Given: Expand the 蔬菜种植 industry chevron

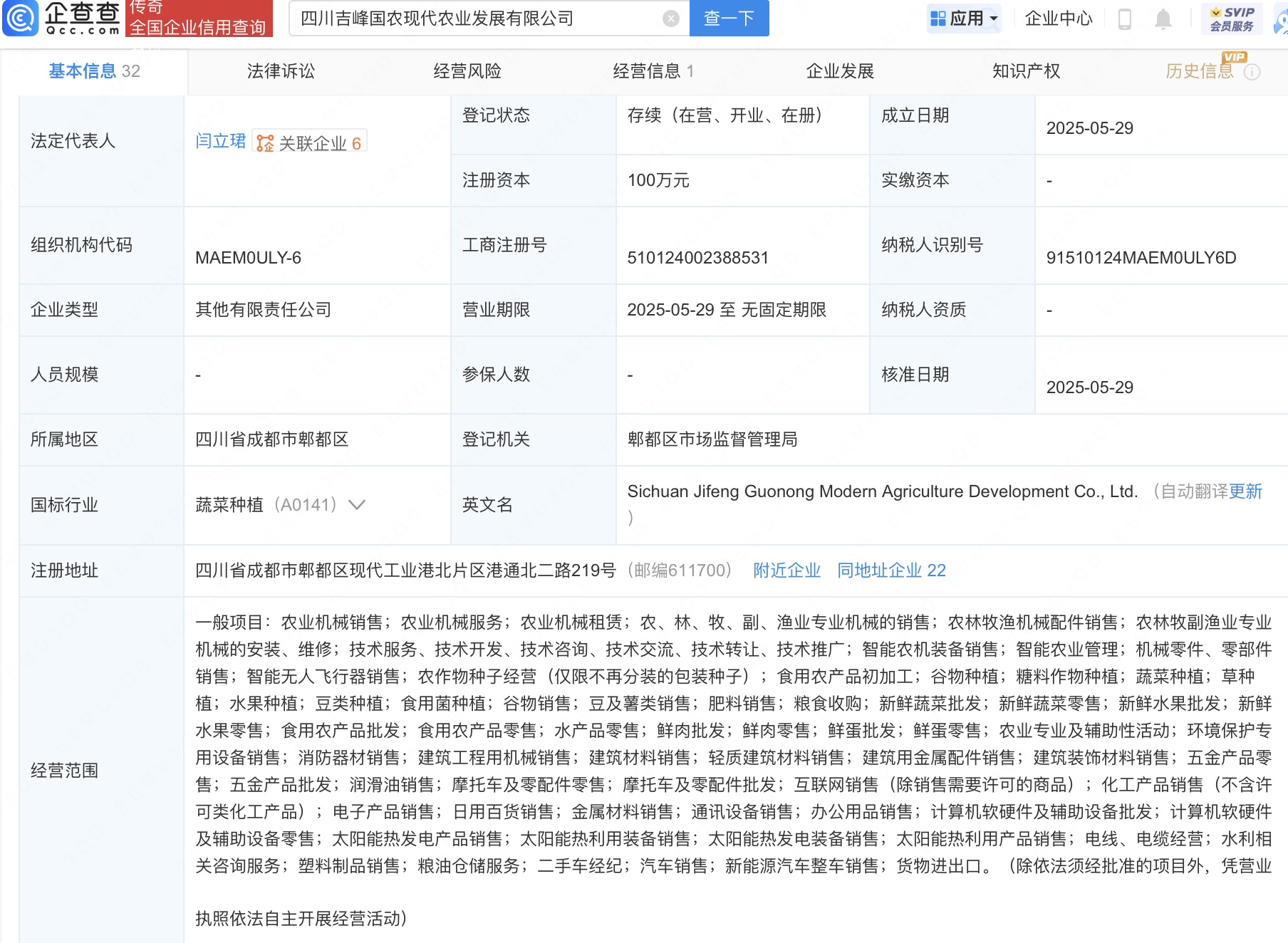Looking at the screenshot, I should pyautogui.click(x=357, y=505).
